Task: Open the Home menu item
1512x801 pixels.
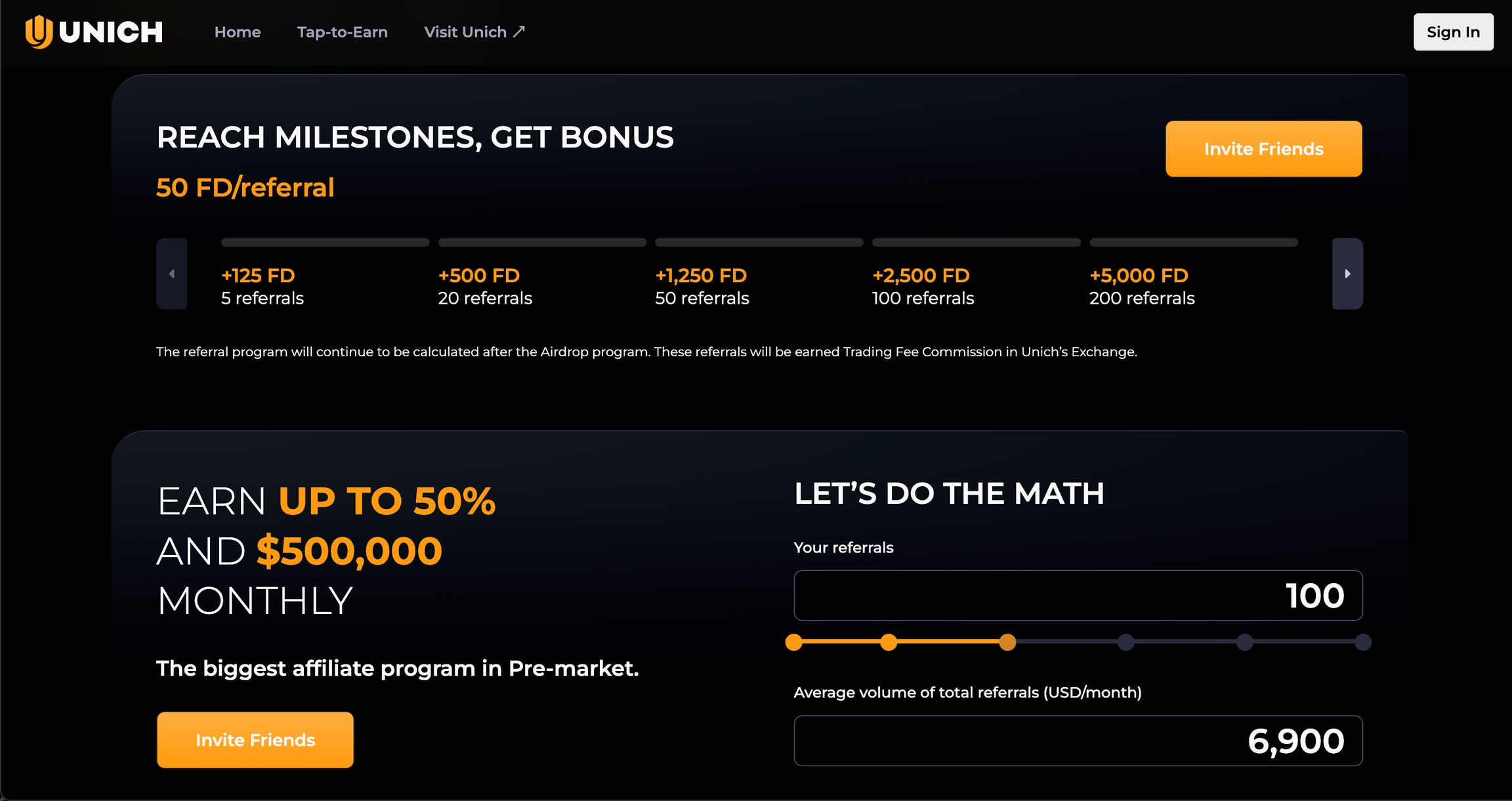Action: [x=238, y=32]
